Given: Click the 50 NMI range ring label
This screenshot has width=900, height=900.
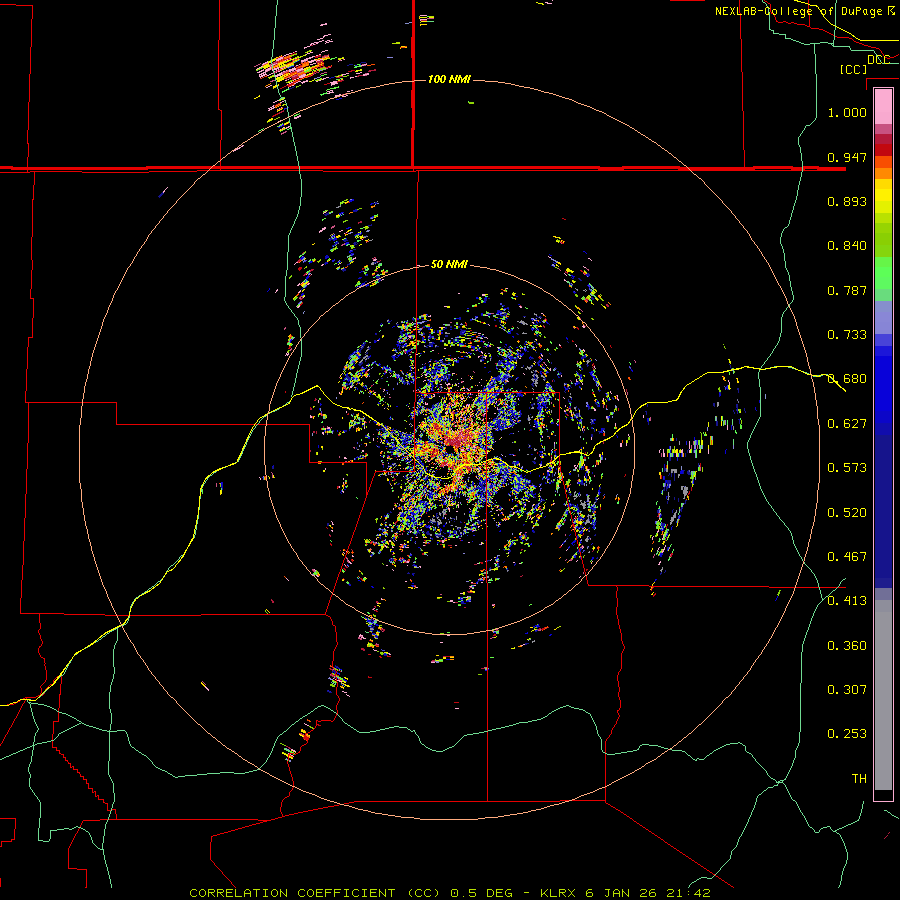Looking at the screenshot, I should click(x=449, y=265).
